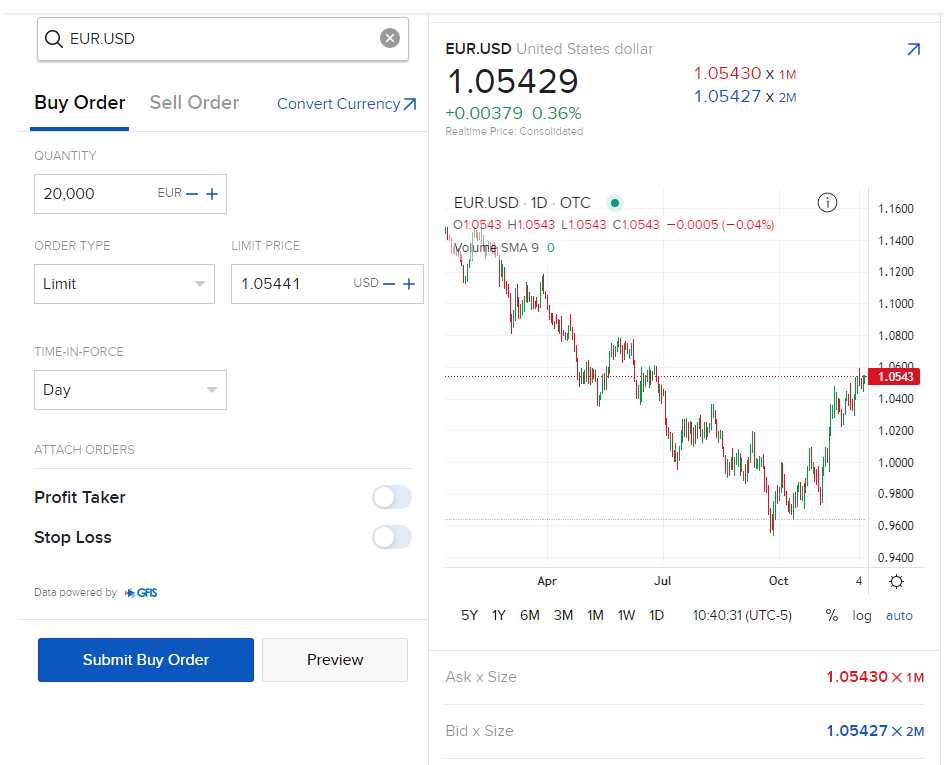Set chart range to 1Y
The width and height of the screenshot is (944, 765).
pyautogui.click(x=498, y=615)
